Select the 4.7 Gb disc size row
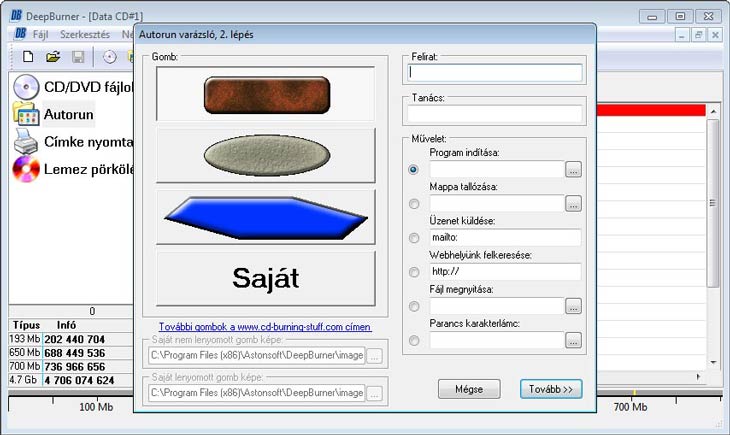Screen dimensions: 730x435 71,380
